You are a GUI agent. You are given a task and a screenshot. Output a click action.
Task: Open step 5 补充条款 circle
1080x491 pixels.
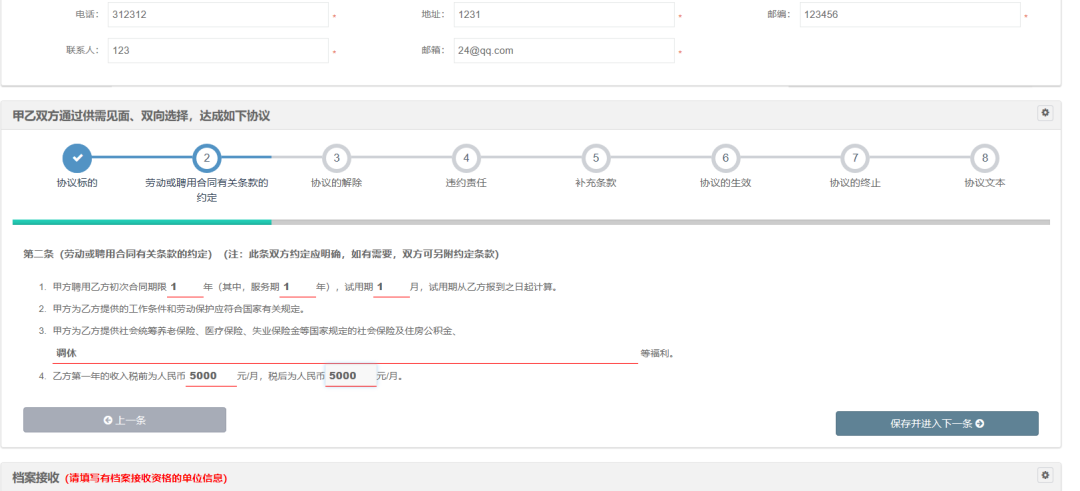[595, 158]
